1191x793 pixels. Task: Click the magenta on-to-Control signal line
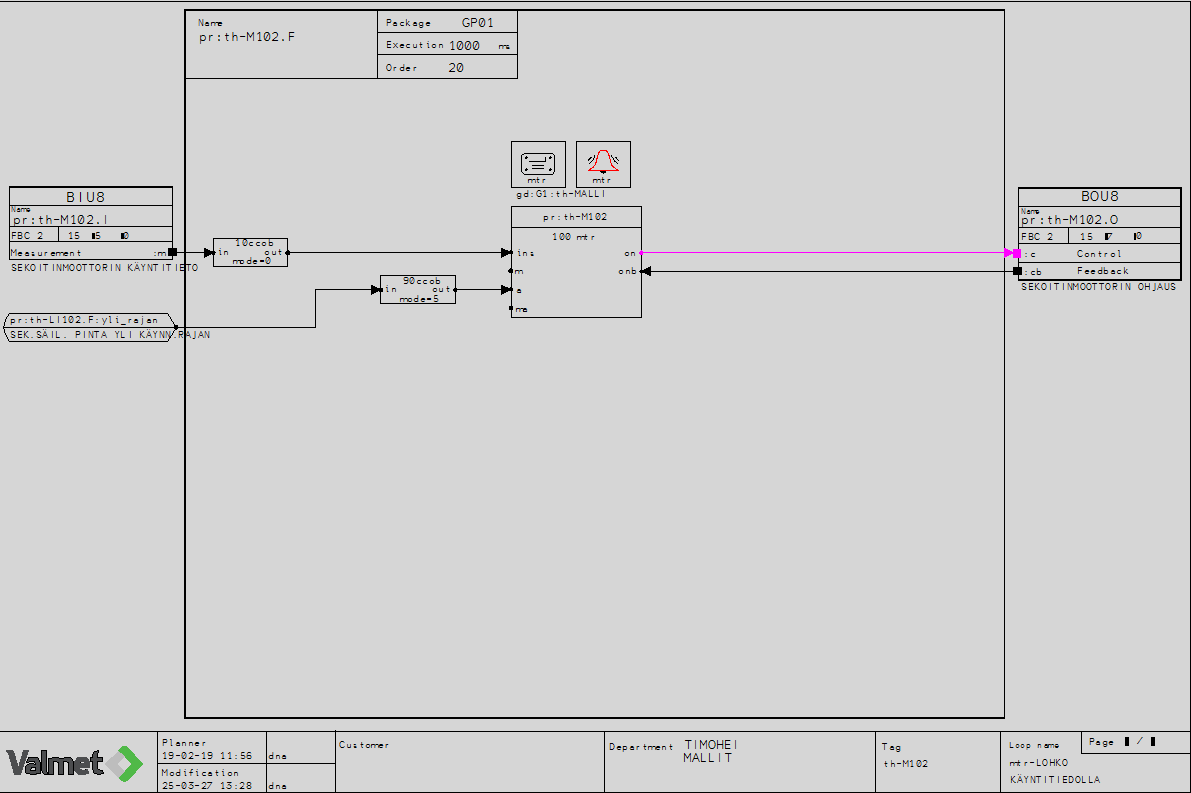pos(820,253)
